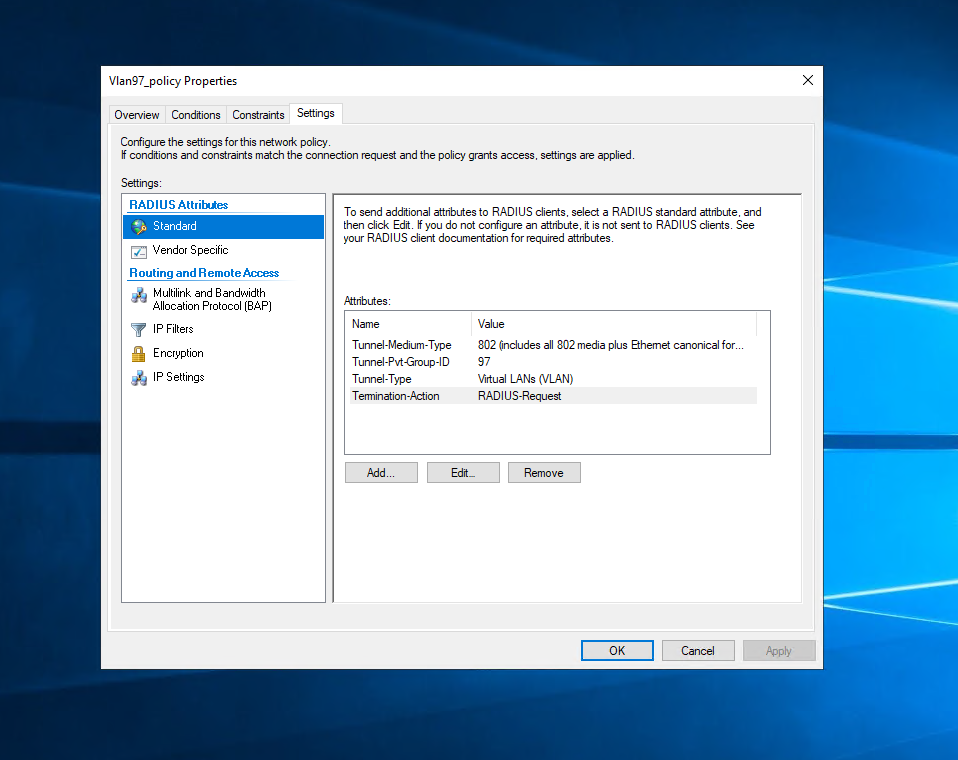
Task: Click the Multilink and Bandwidth network icon
Action: point(139,296)
